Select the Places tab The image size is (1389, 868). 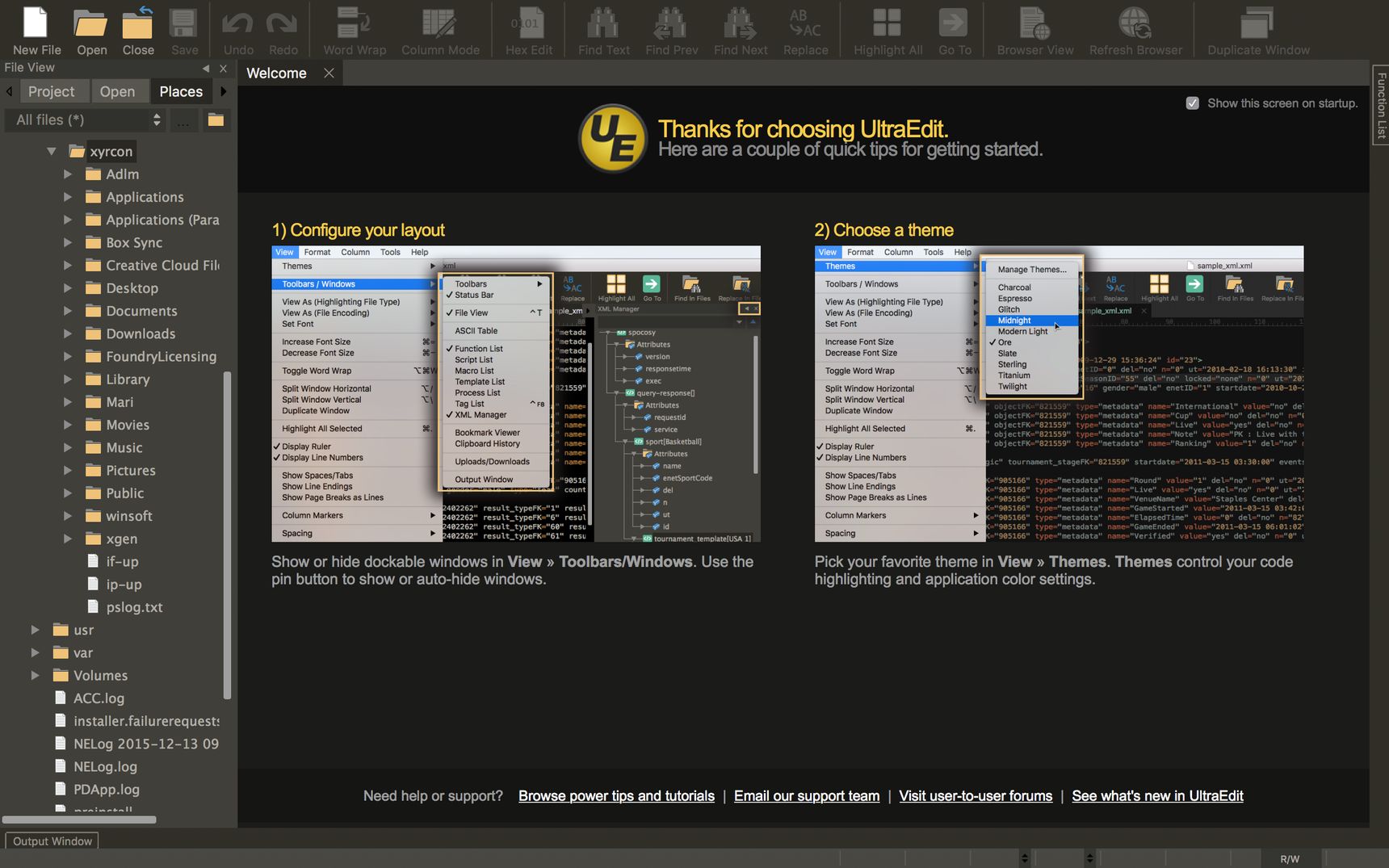181,91
